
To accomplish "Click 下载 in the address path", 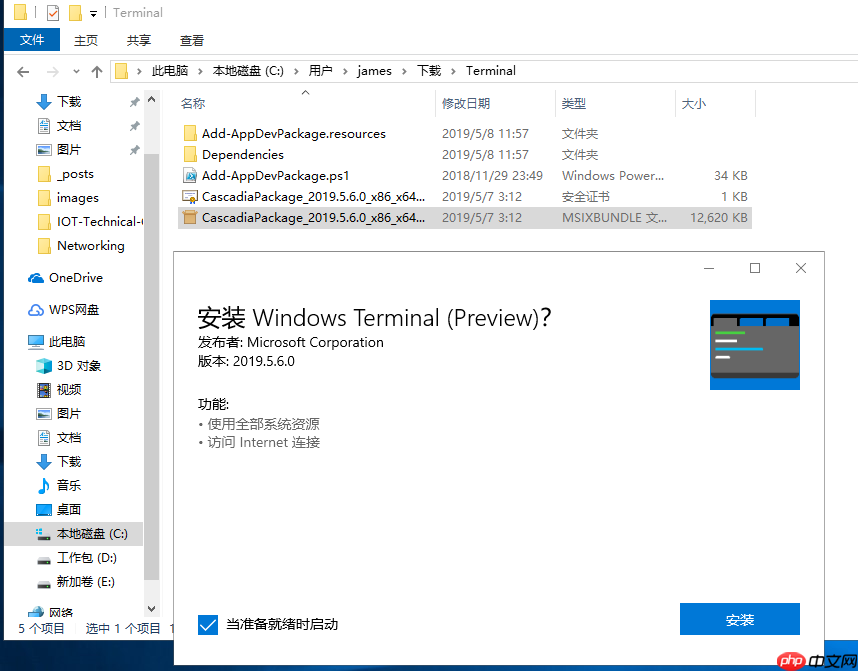I will (429, 71).
